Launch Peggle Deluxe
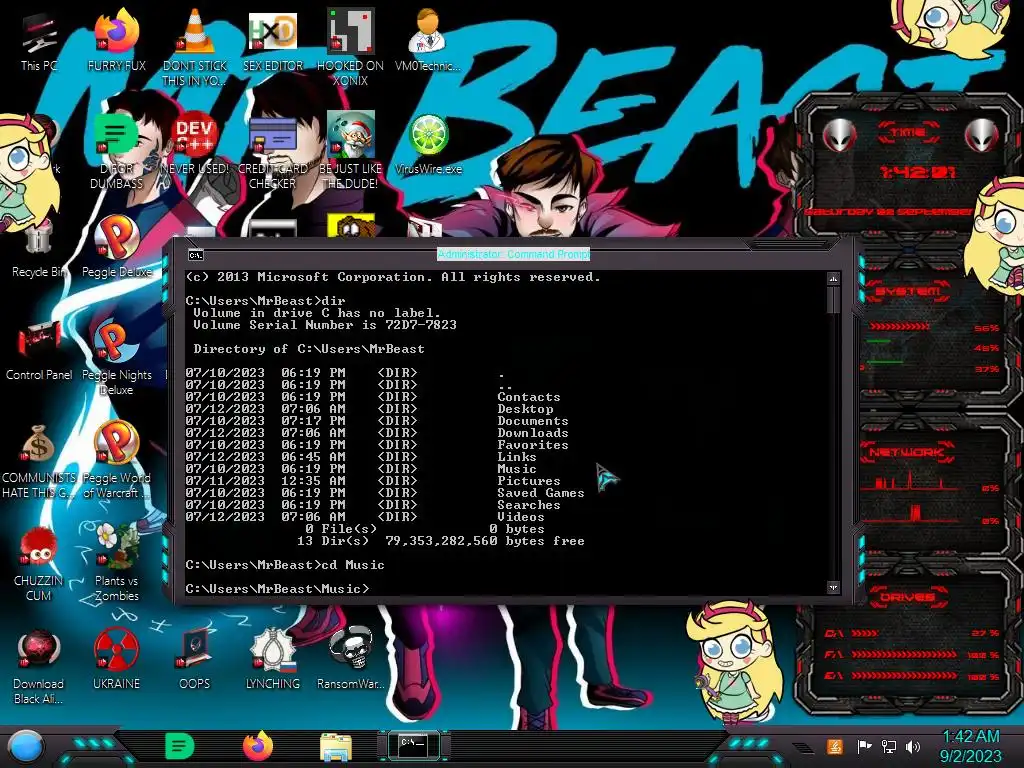Image resolution: width=1024 pixels, height=768 pixels. [x=116, y=247]
